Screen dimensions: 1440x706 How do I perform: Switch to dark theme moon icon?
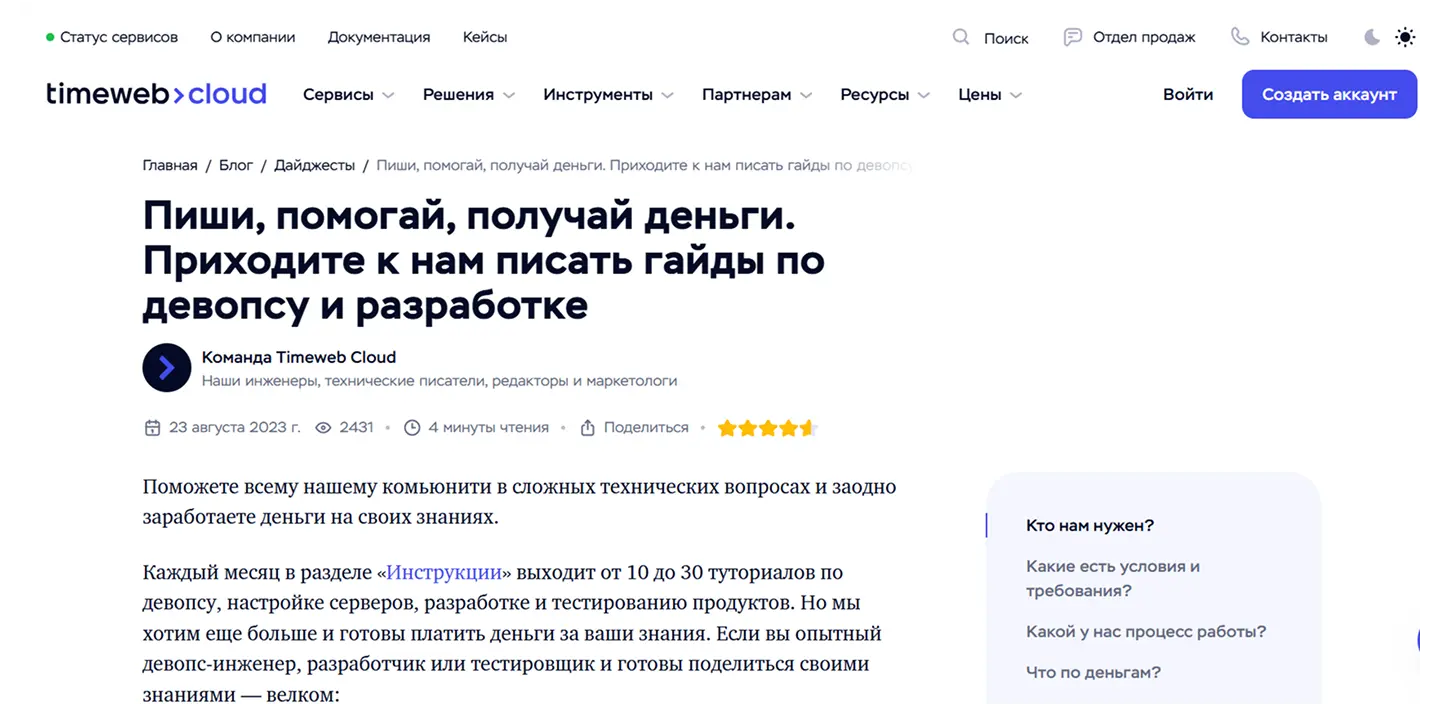click(x=1372, y=37)
